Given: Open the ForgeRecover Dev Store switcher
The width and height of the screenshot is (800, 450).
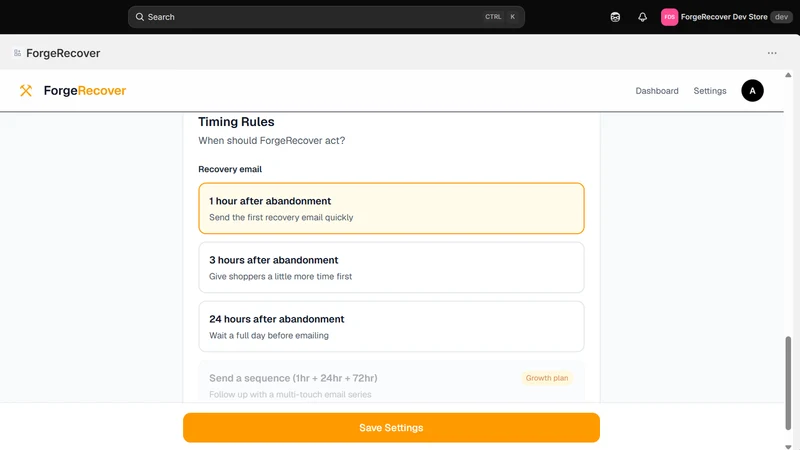Looking at the screenshot, I should click(727, 17).
